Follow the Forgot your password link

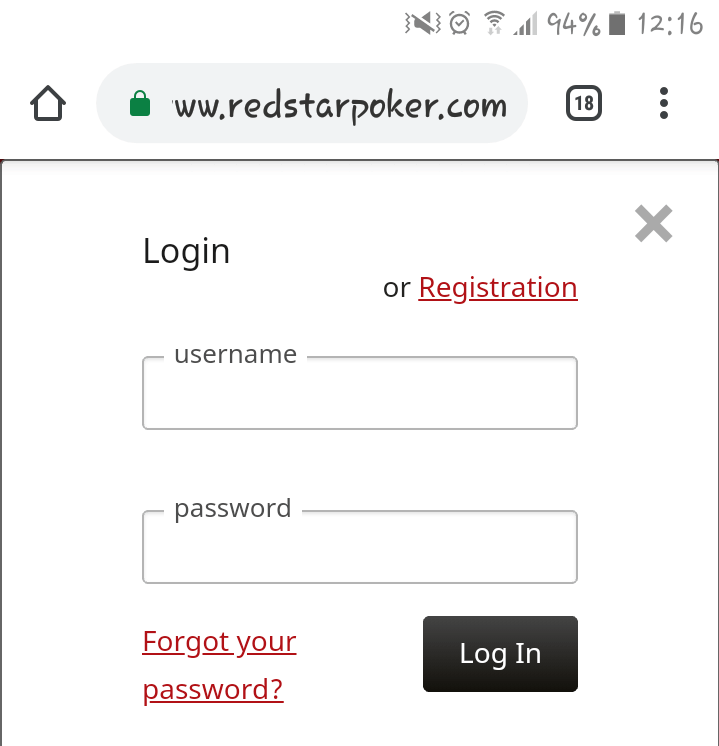219,665
